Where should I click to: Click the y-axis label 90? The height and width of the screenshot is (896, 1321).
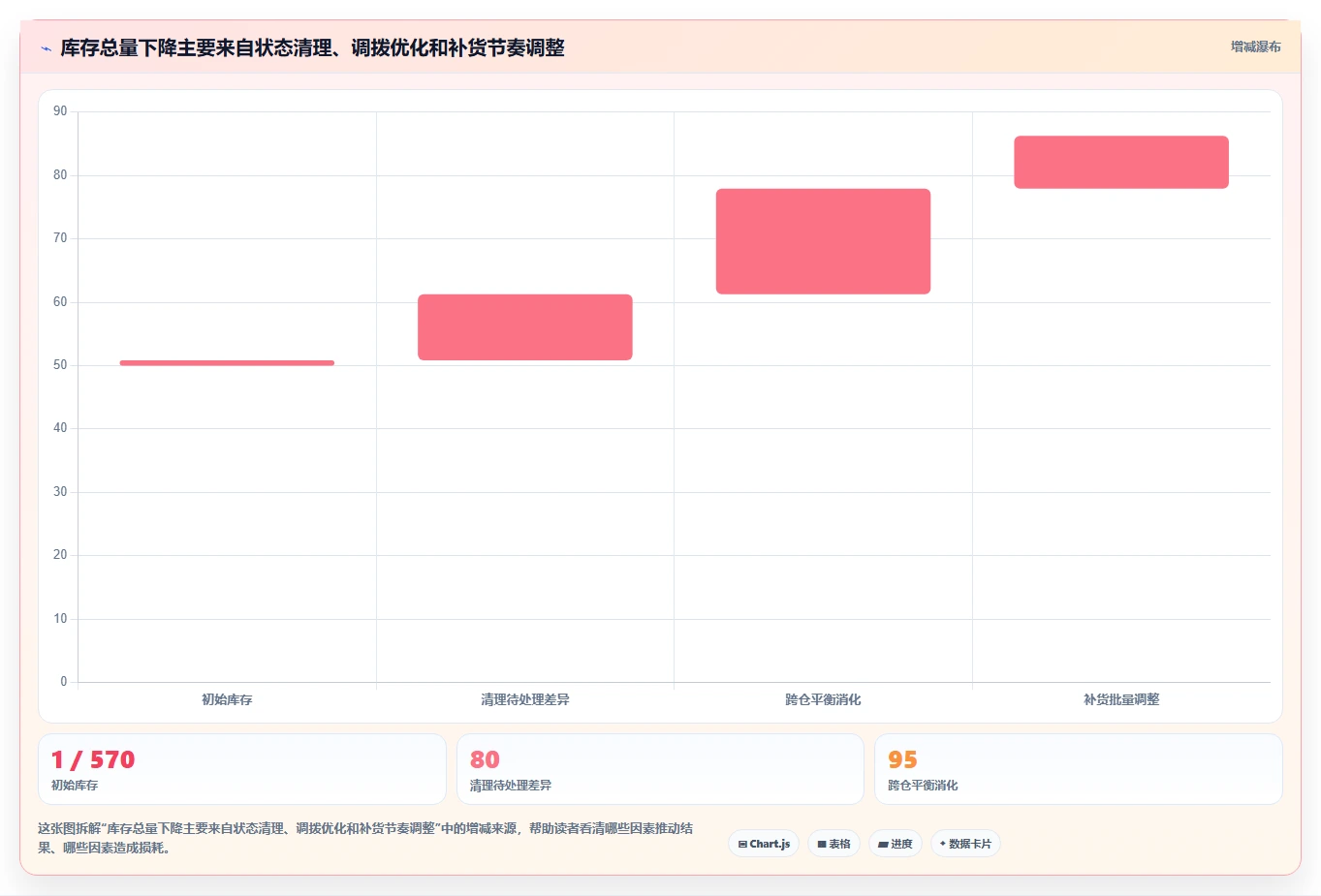(x=60, y=111)
